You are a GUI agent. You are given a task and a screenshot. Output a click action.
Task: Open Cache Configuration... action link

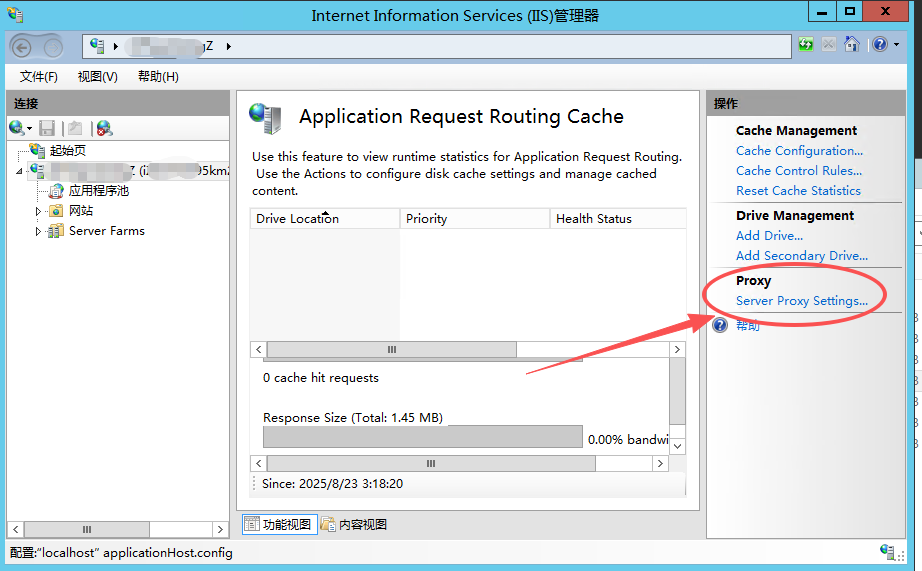coord(799,151)
